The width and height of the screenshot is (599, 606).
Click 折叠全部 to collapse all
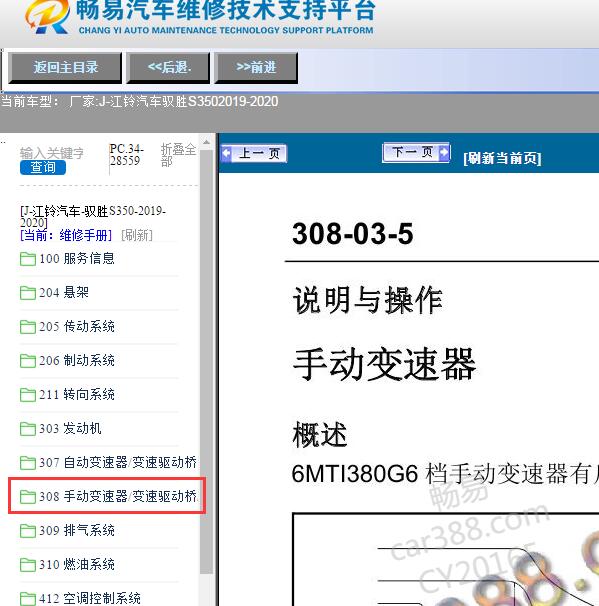178,155
